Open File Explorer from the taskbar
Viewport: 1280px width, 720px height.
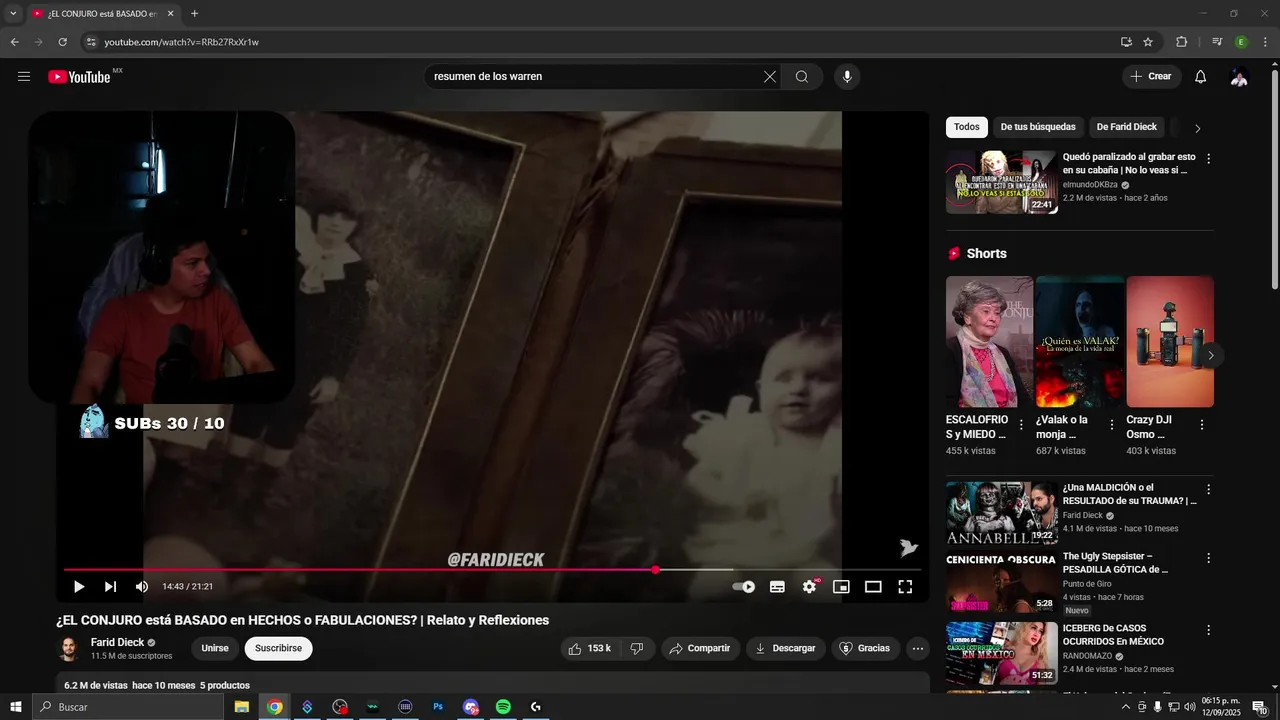pyautogui.click(x=242, y=707)
